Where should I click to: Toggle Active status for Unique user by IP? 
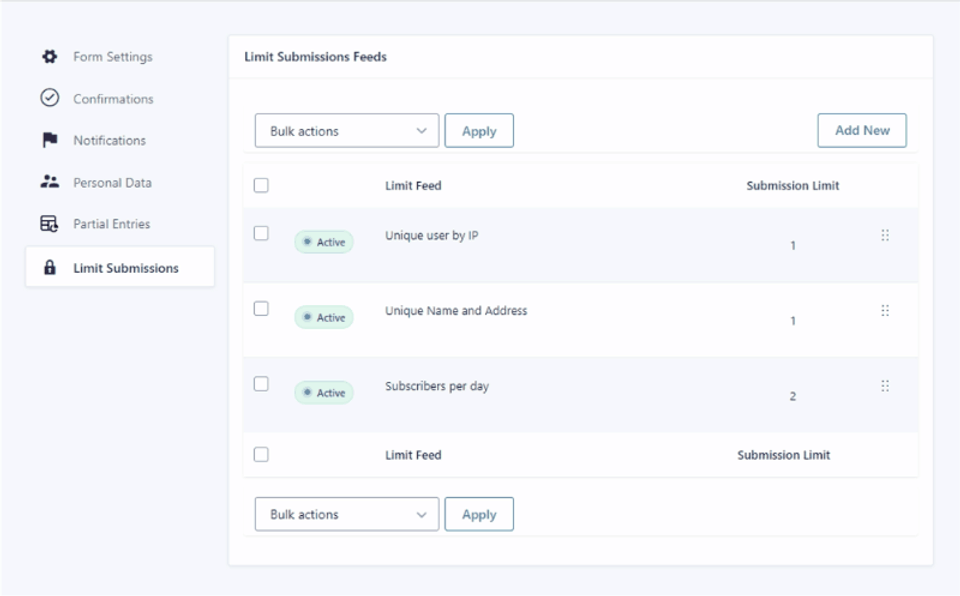[324, 242]
